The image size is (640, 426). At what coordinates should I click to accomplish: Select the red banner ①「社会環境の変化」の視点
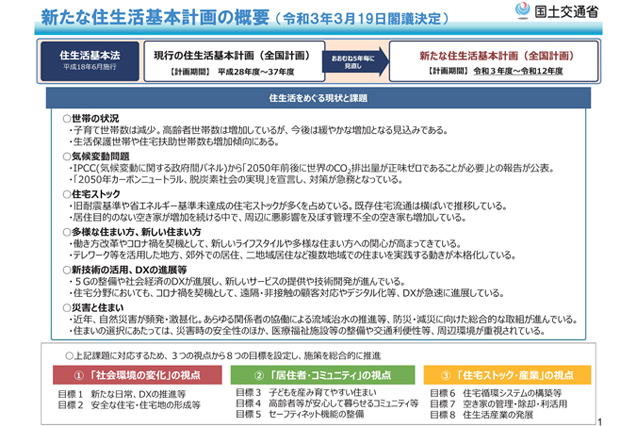point(138,375)
